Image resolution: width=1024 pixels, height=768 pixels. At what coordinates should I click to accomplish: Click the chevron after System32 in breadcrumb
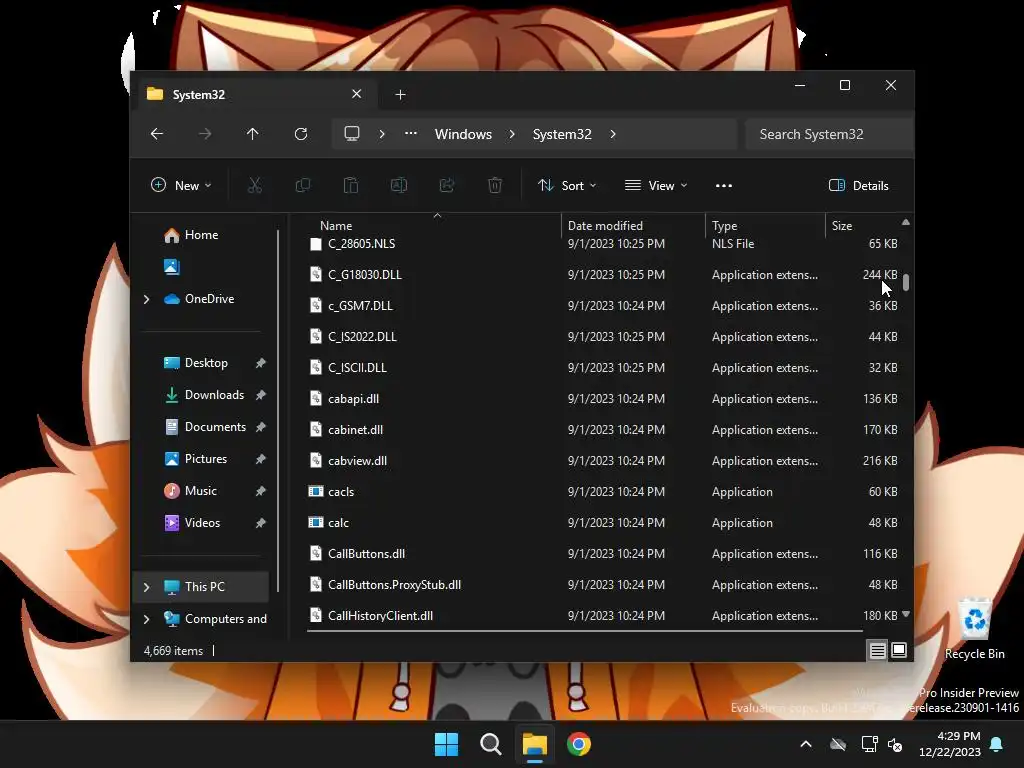click(x=613, y=134)
